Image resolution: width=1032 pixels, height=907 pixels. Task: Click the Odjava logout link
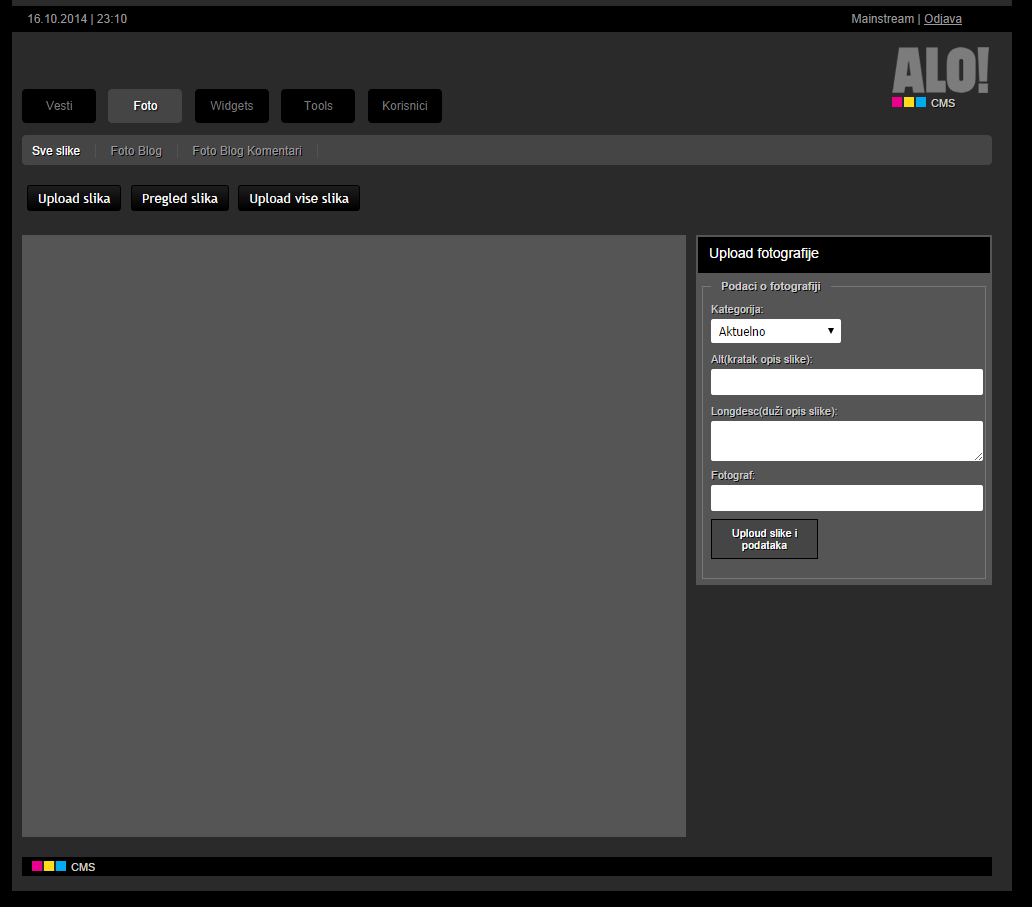[x=942, y=19]
